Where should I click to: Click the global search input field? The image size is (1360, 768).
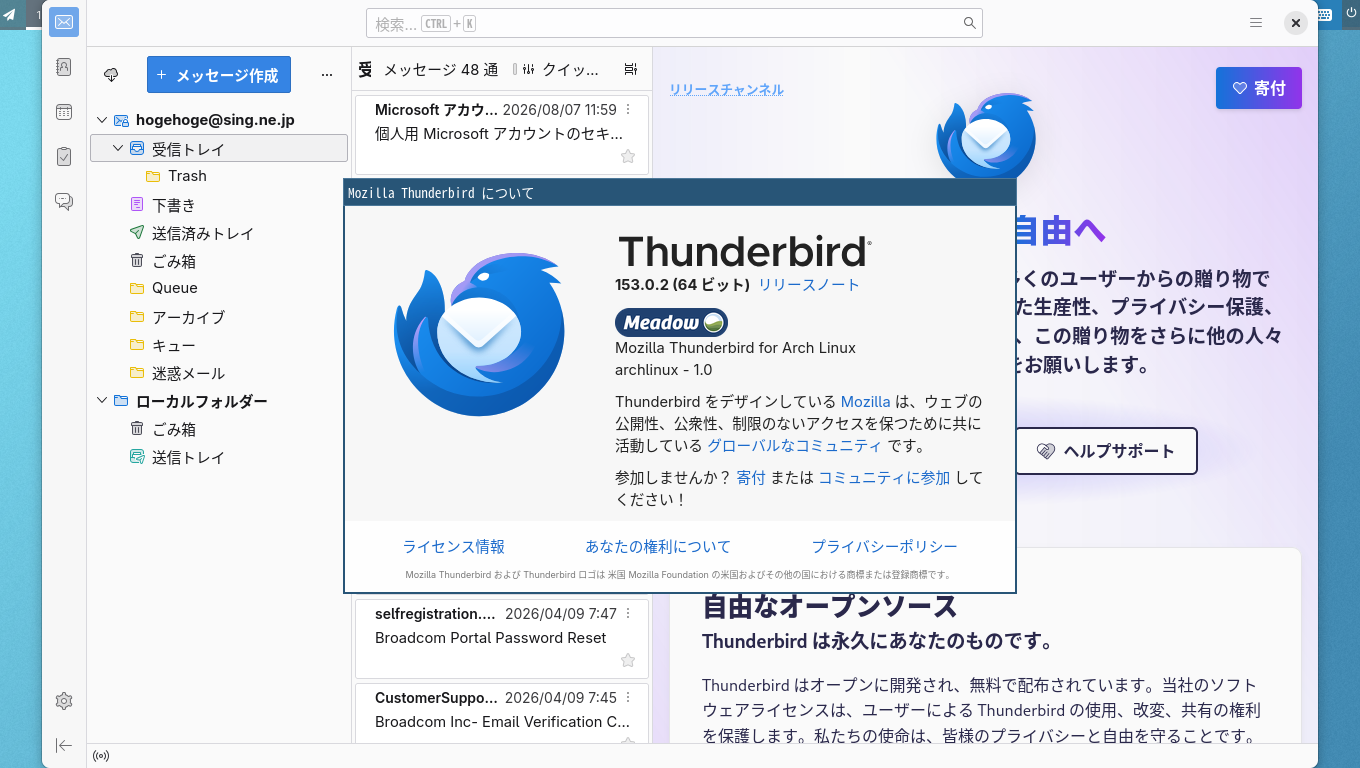[674, 23]
